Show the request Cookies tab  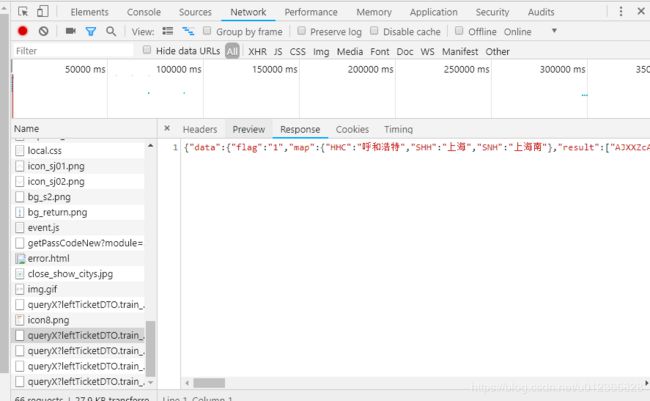(352, 129)
